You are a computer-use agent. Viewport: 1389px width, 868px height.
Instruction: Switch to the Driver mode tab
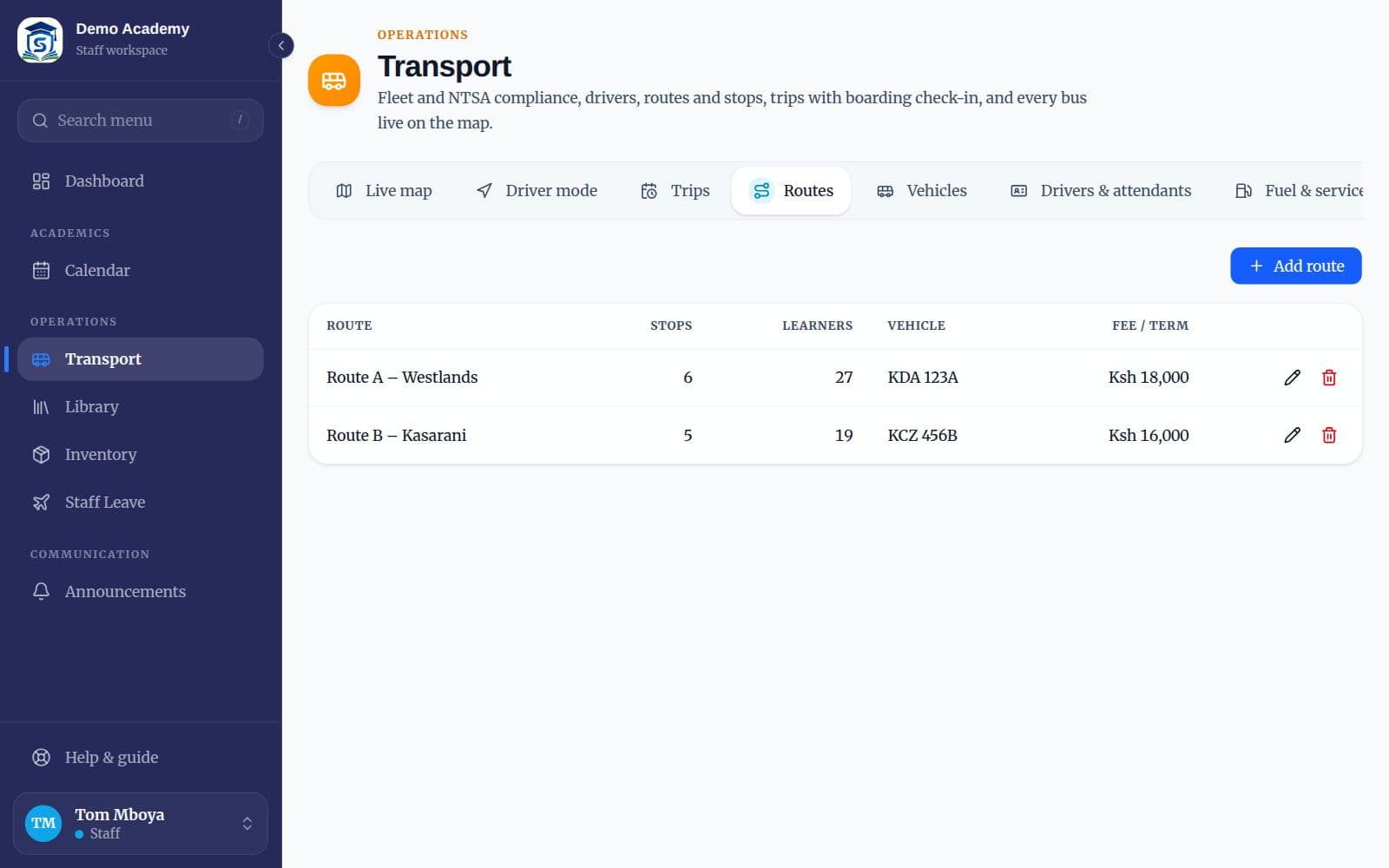(537, 190)
